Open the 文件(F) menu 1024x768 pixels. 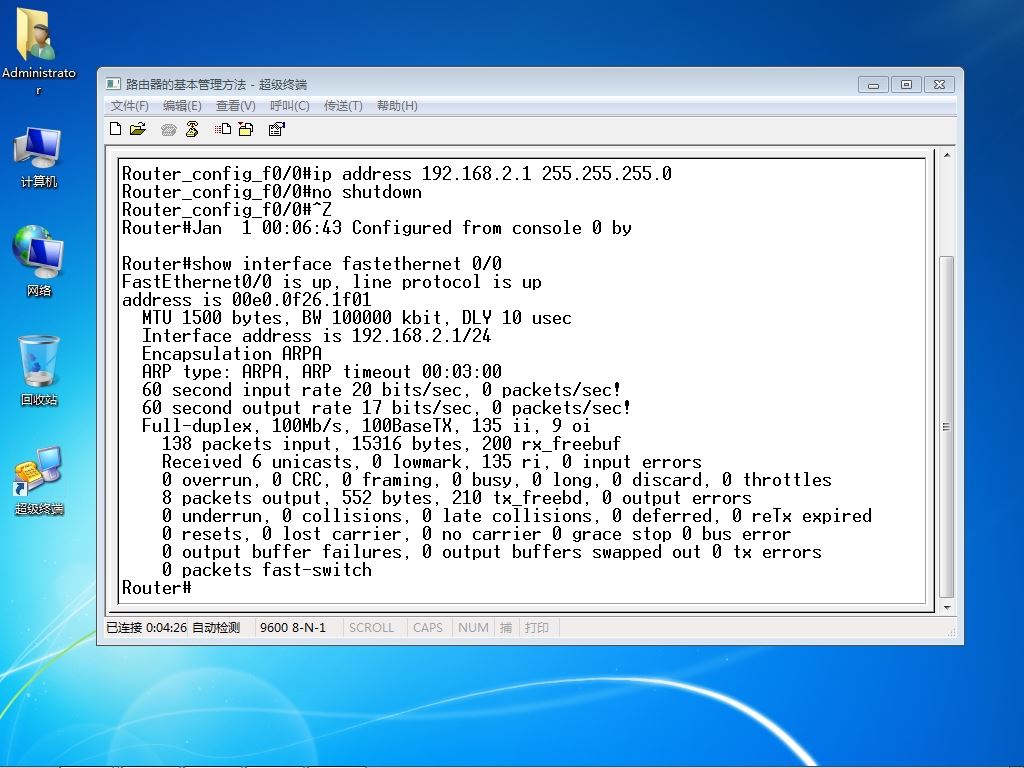[129, 106]
